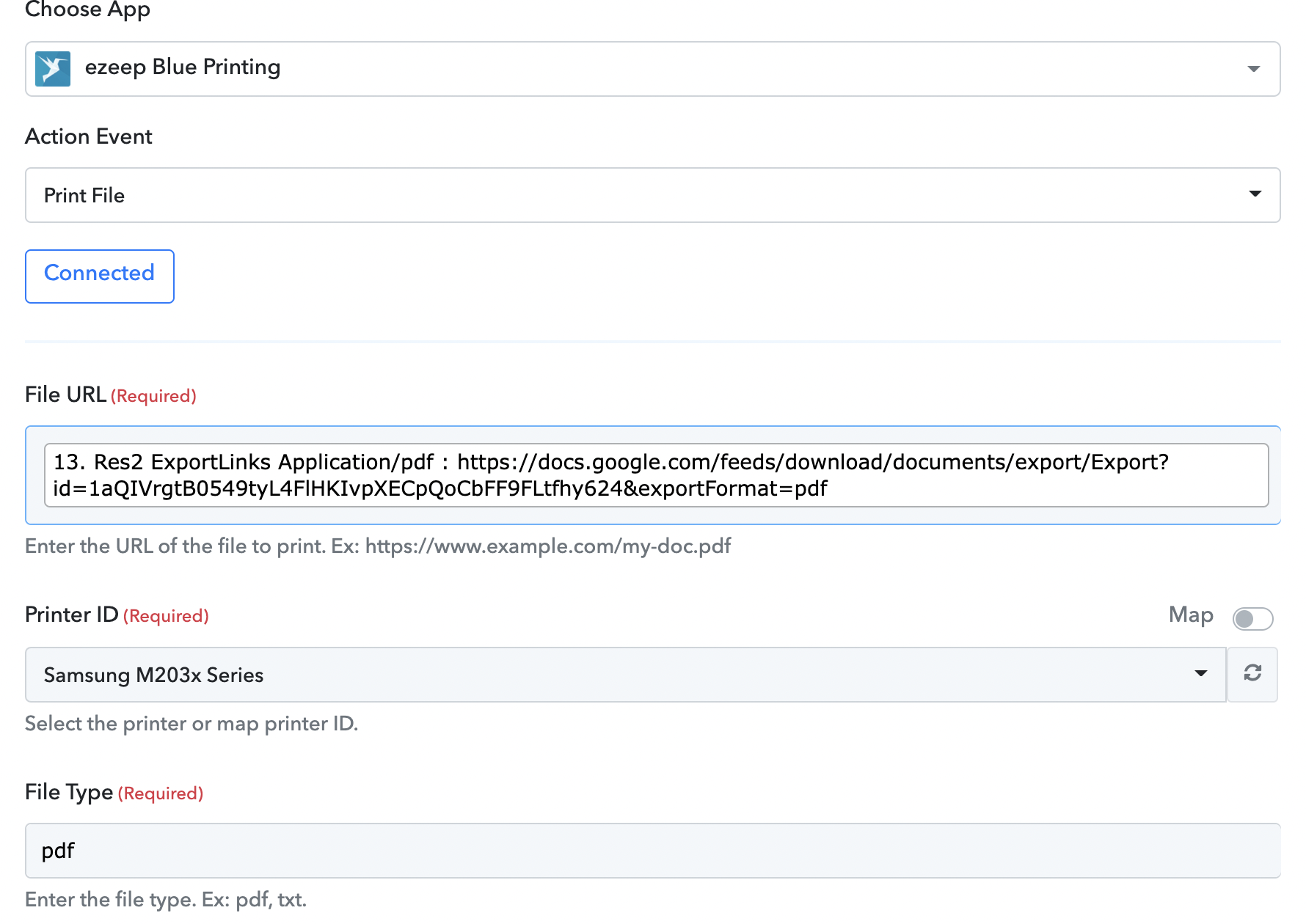Click the 'Select the printer or map' hint
The height and width of the screenshot is (924, 1306).
click(x=191, y=724)
